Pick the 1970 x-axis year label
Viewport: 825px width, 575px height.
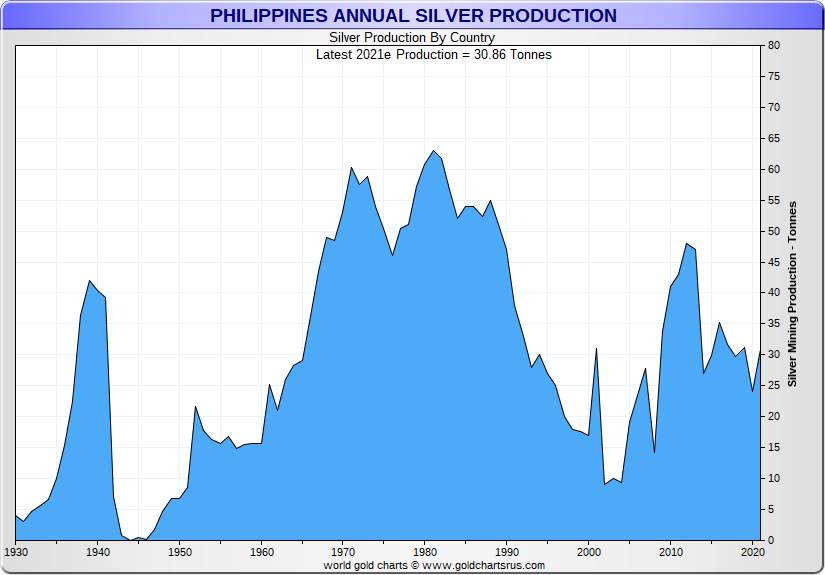pos(343,551)
